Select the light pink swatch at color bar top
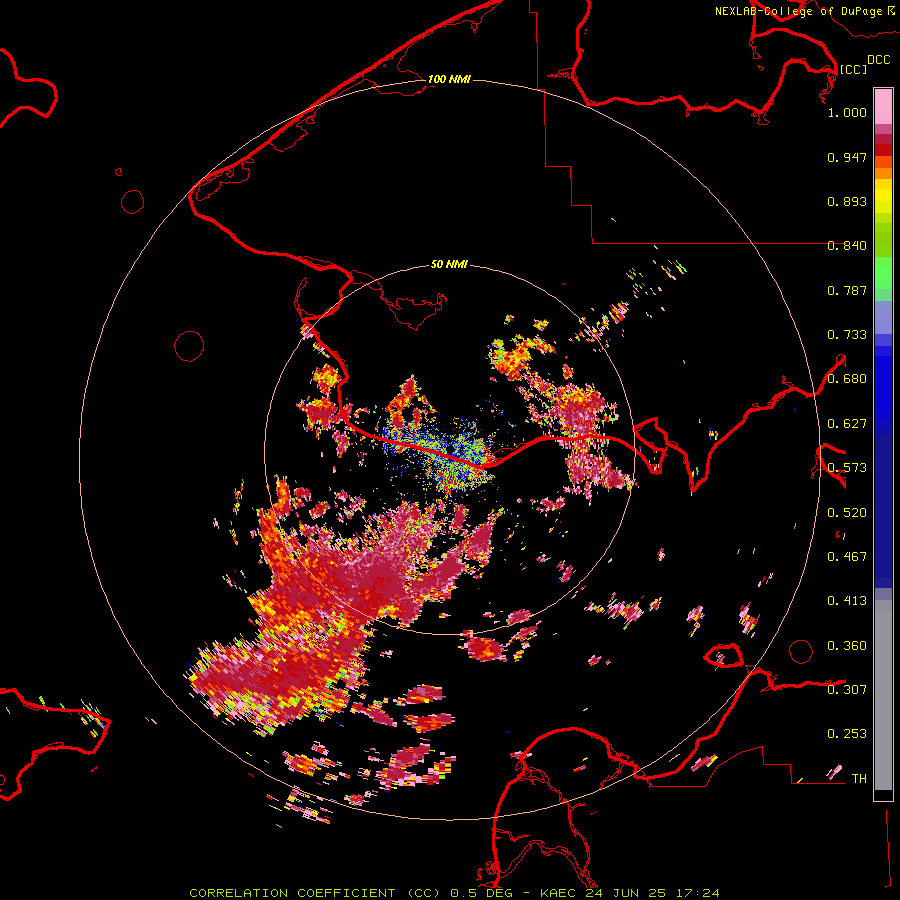900x900 pixels. coord(883,106)
